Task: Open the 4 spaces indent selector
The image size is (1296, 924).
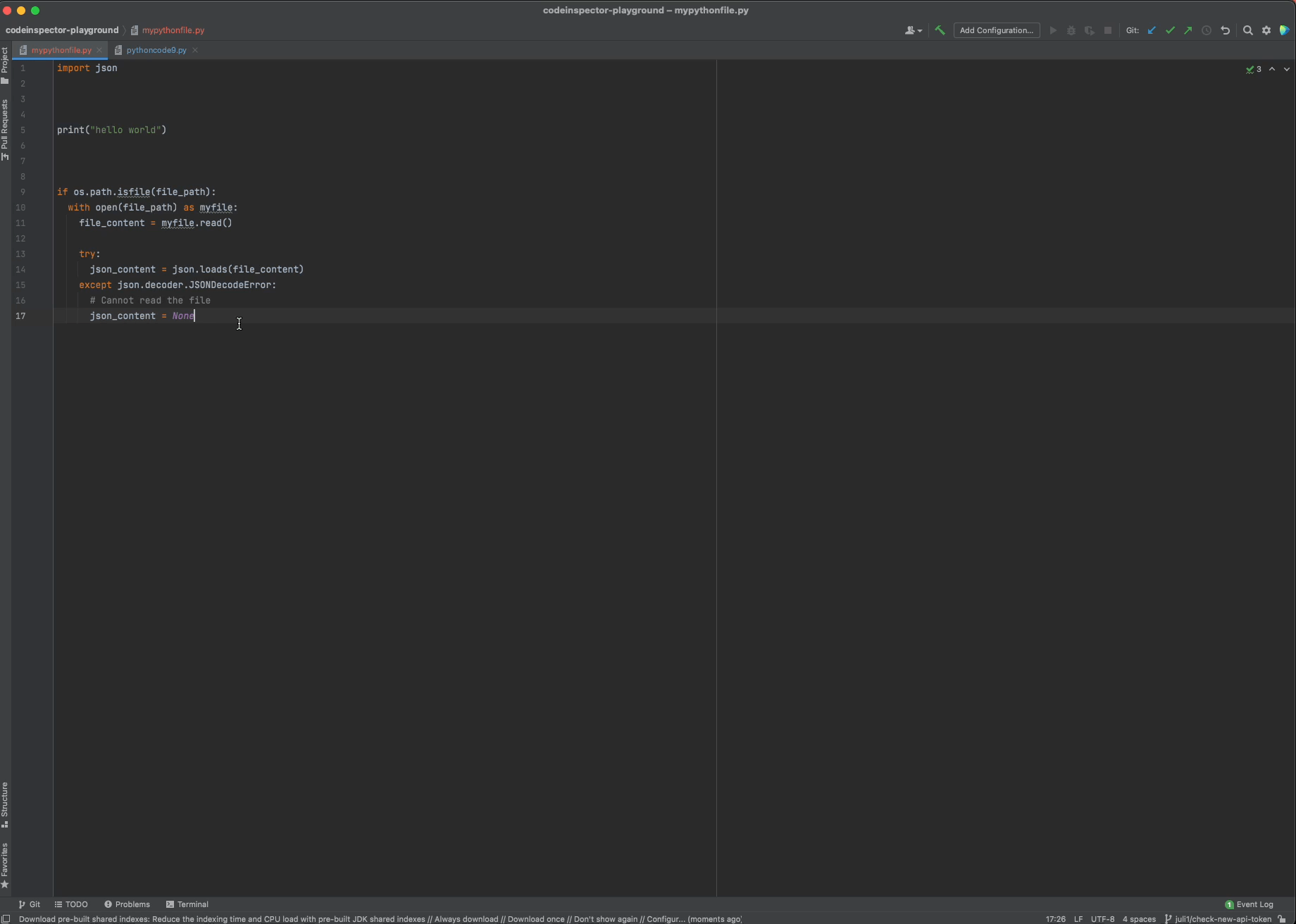Action: click(1139, 919)
